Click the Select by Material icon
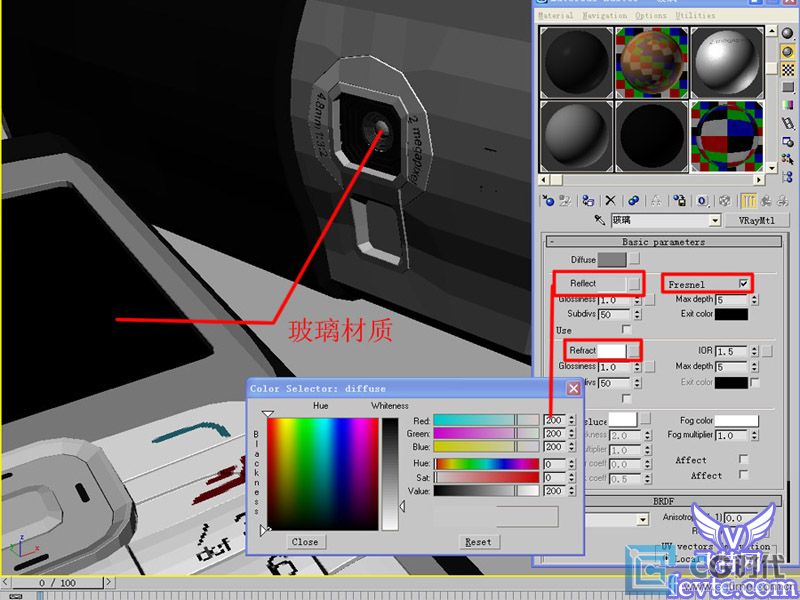The image size is (800, 600). 788,159
